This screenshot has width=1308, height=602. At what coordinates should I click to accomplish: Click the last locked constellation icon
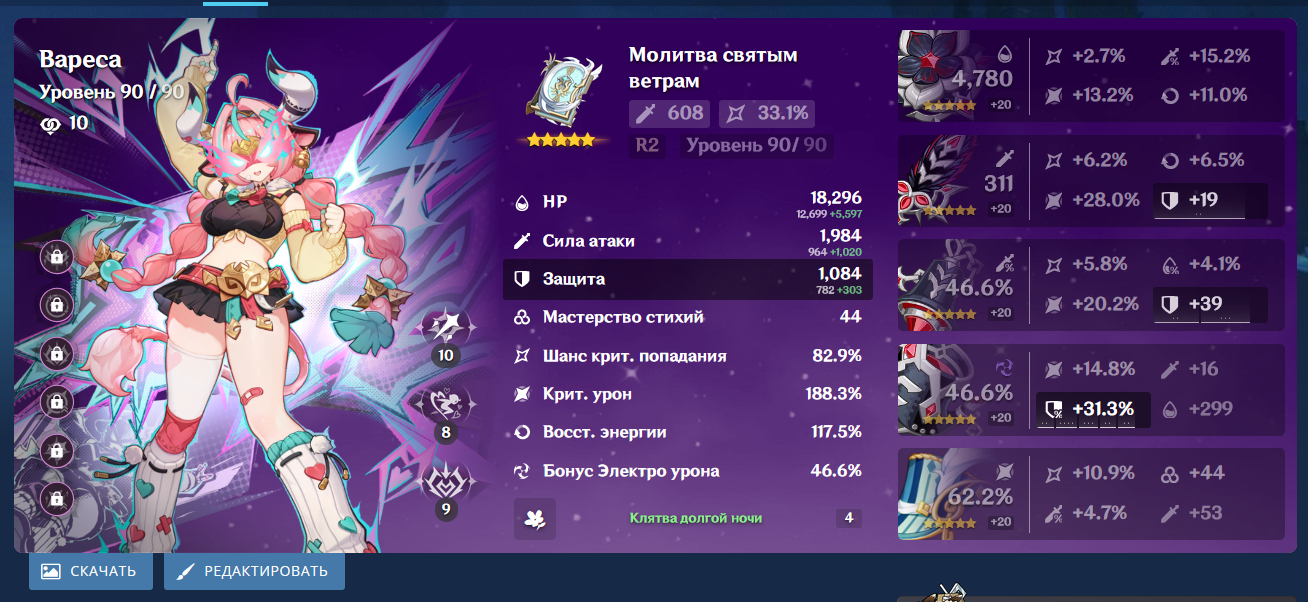[56, 497]
